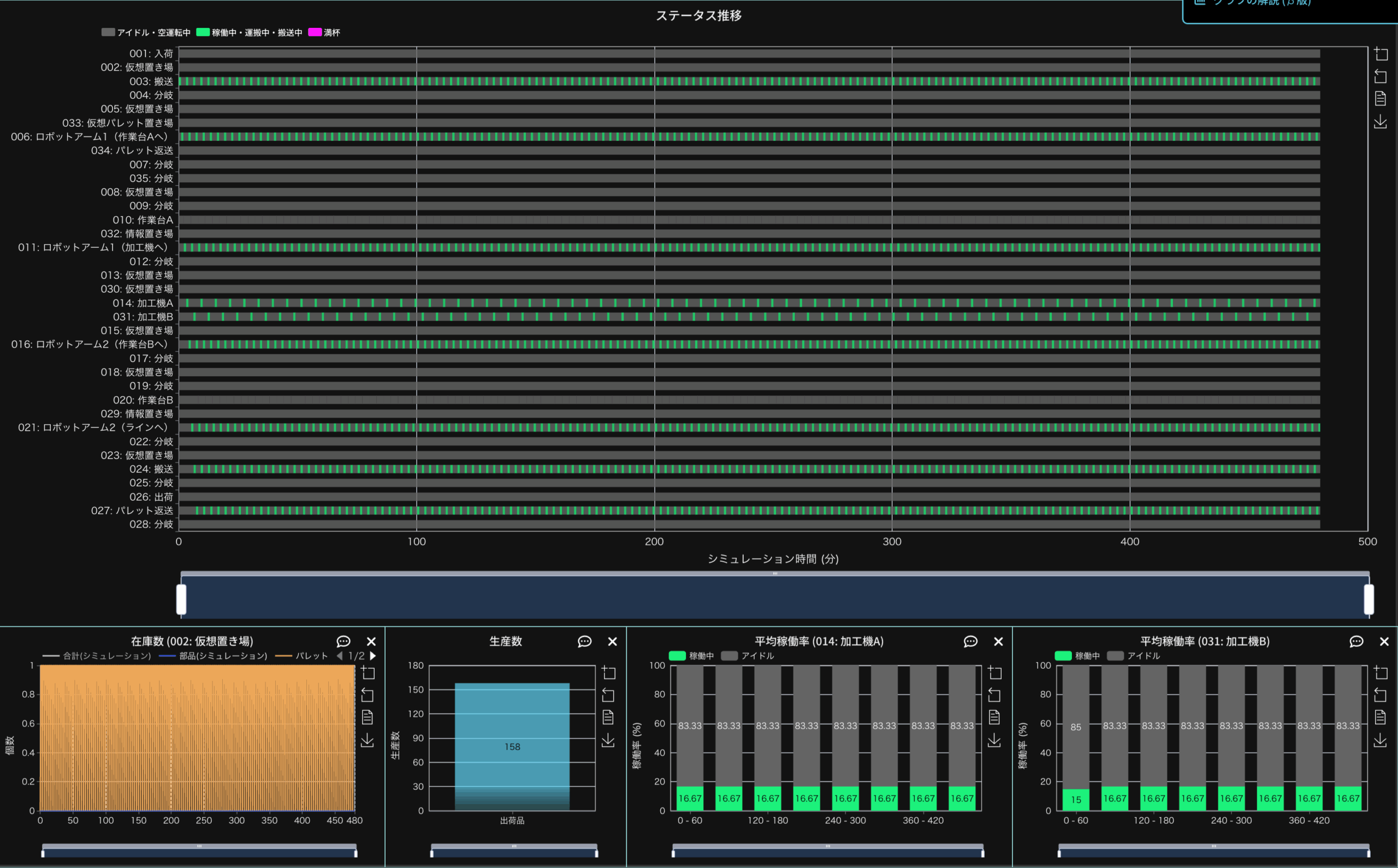Go to previous legend page in 在庫数 chart
This screenshot has width=1398, height=868.
340,656
